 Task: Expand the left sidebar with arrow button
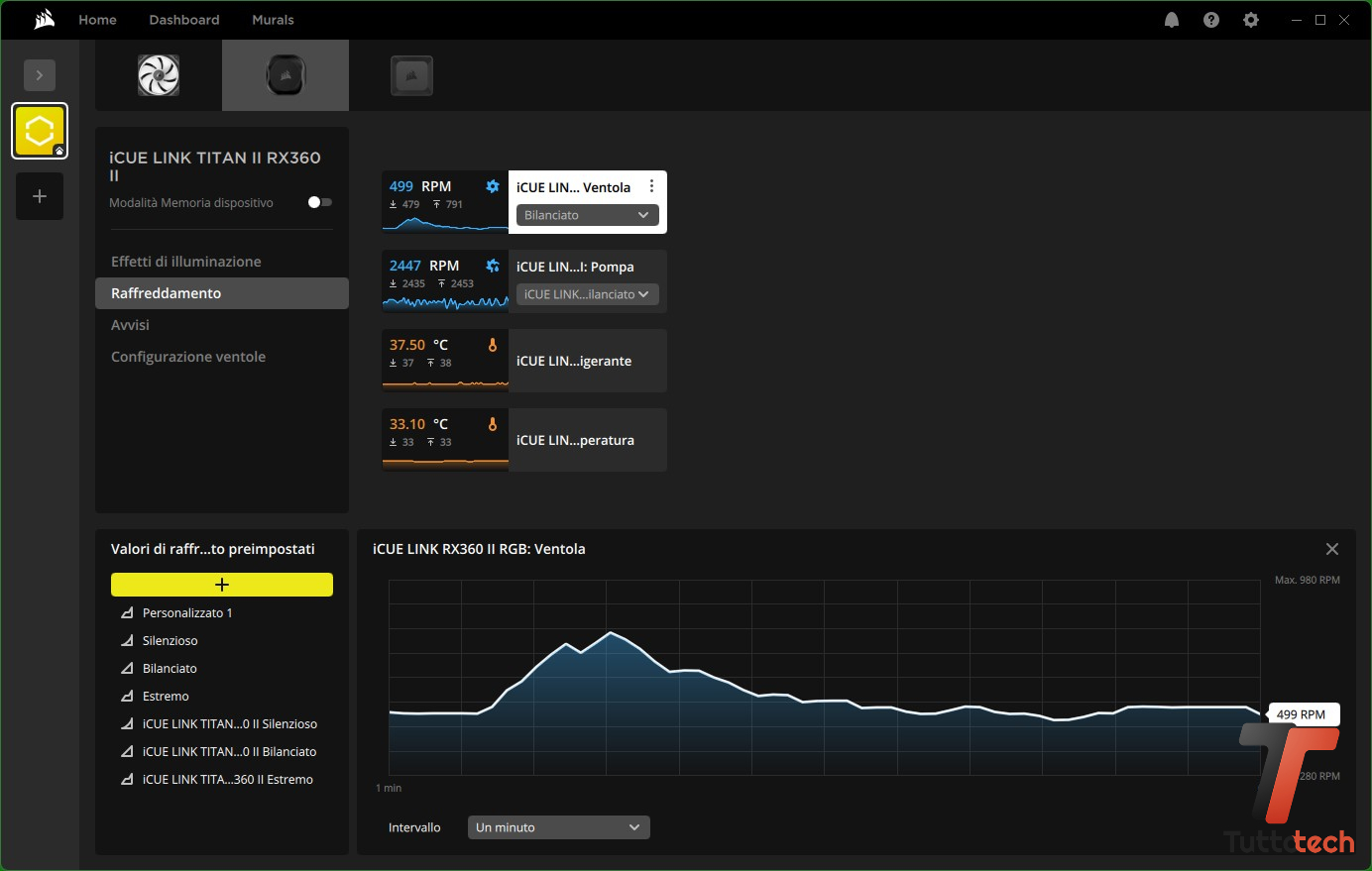[40, 75]
